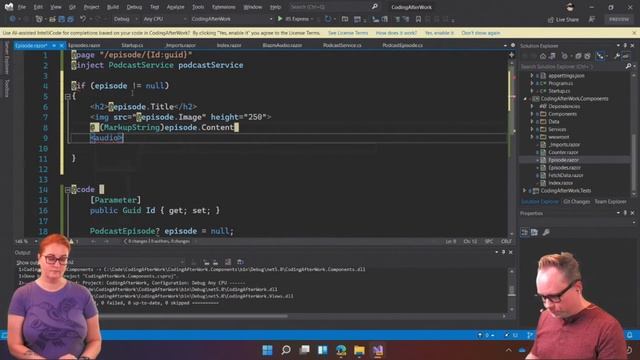Switch to PodcastService.cs tab

[342, 45]
